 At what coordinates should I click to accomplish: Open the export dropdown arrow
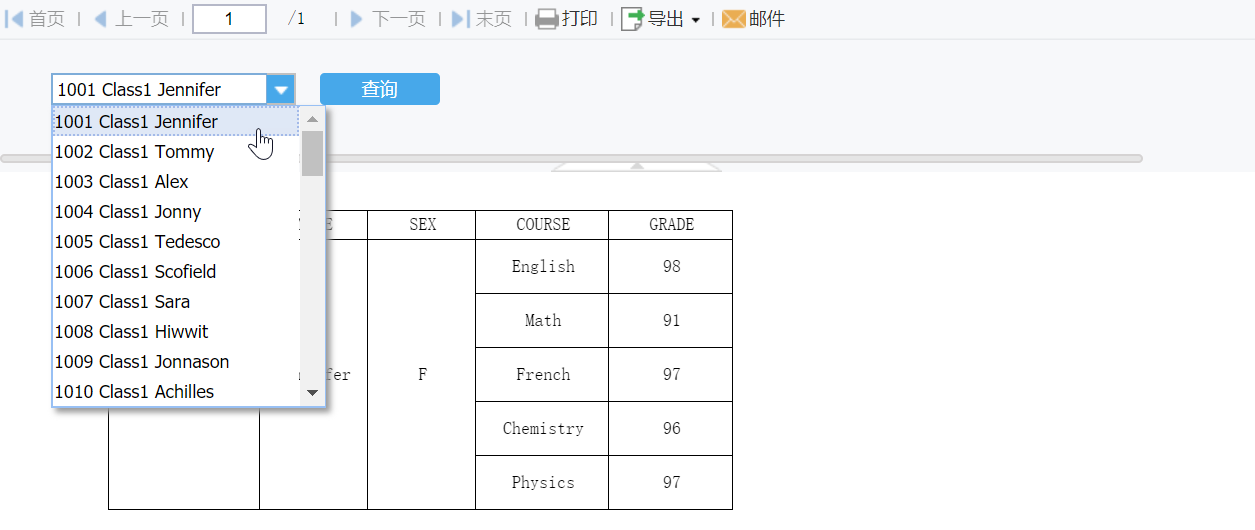click(695, 20)
